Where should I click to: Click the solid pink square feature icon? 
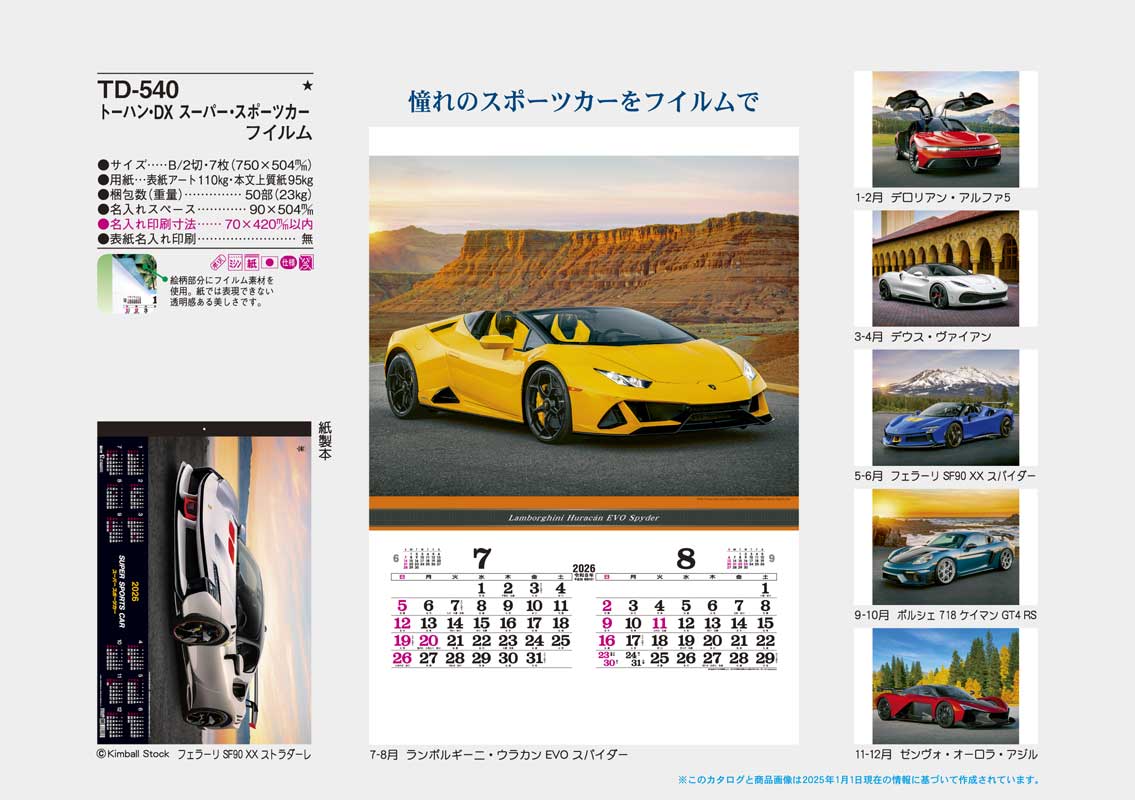coord(306,262)
